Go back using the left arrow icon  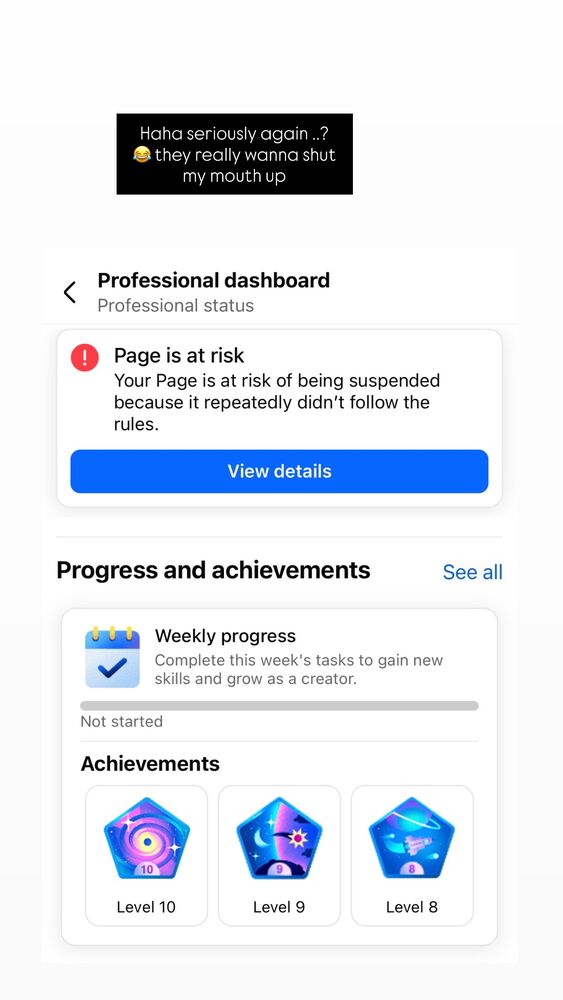[69, 292]
